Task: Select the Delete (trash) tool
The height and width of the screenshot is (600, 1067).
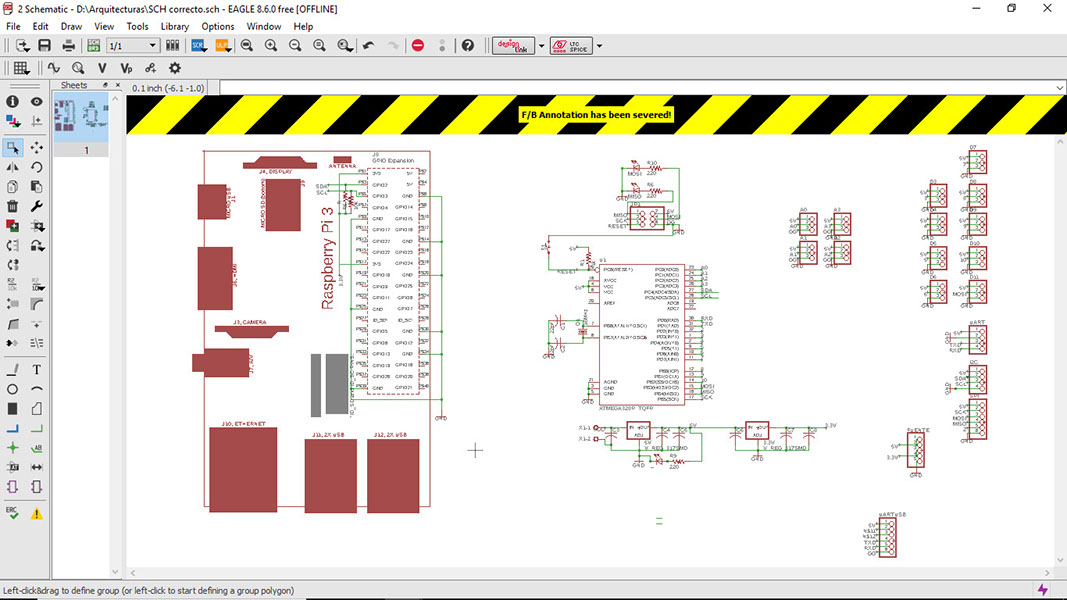Action: tap(12, 206)
